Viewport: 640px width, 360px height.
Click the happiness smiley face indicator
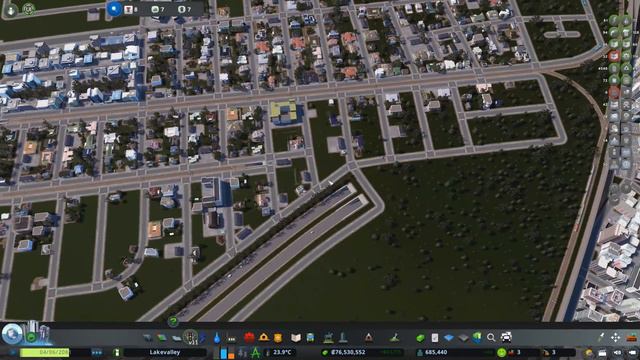(502, 352)
